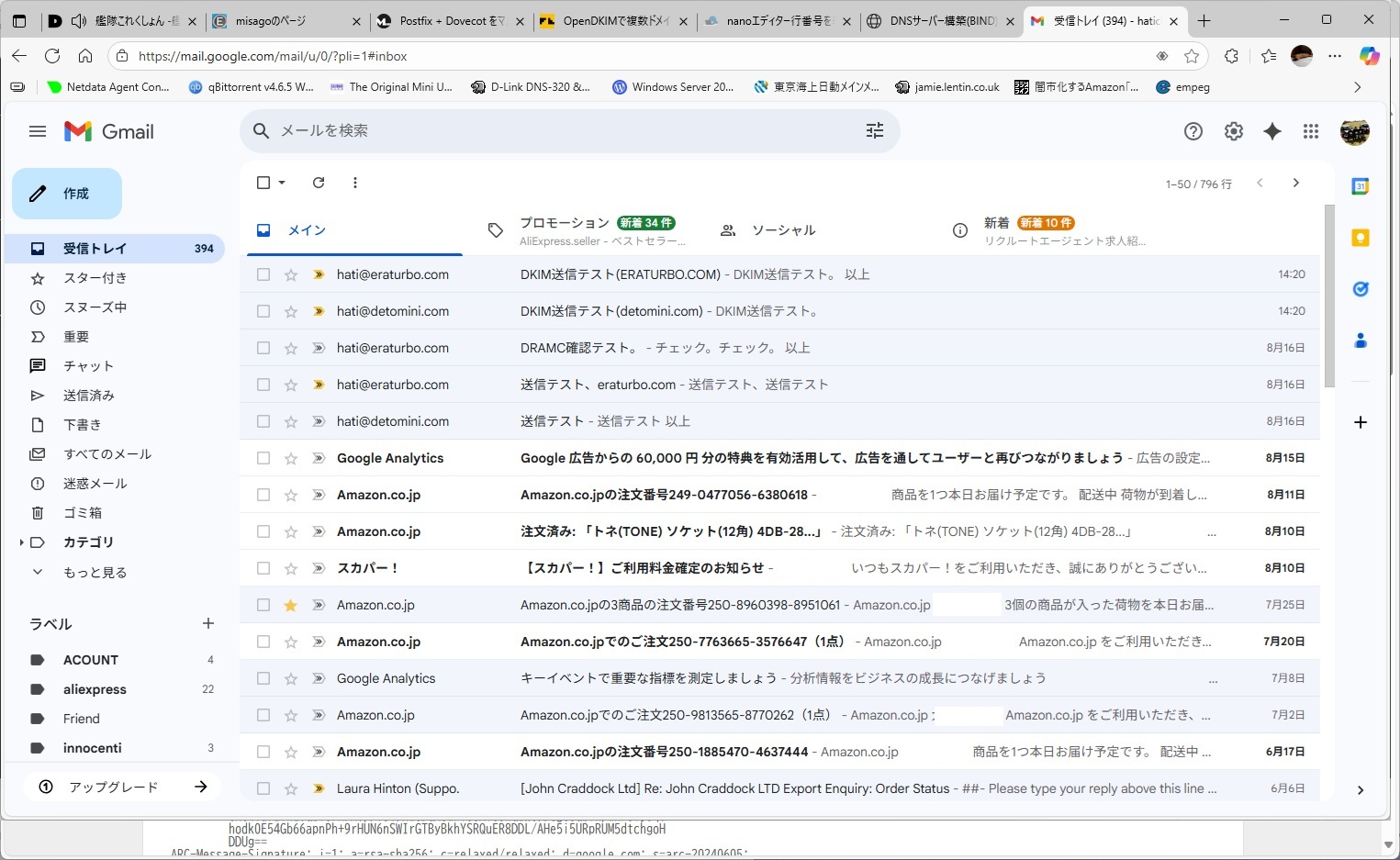Open the Google Keep side panel icon
1400x860 pixels.
click(1361, 238)
